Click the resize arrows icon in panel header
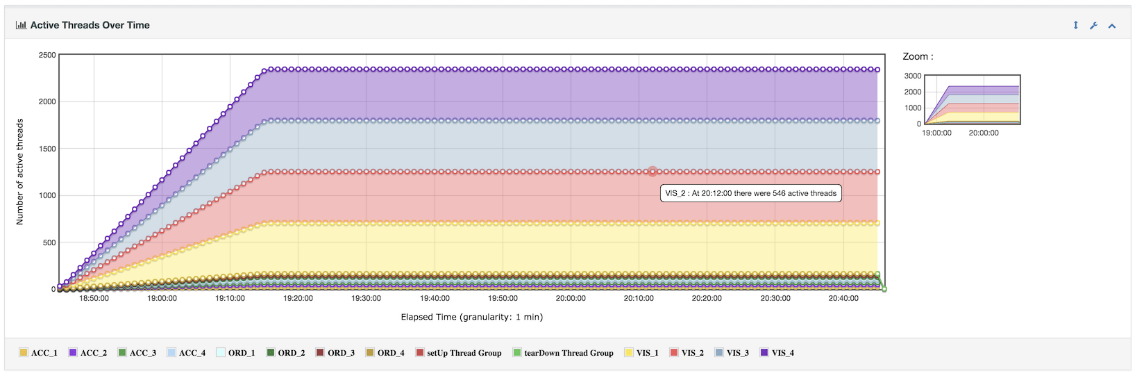Image resolution: width=1137 pixels, height=378 pixels. pyautogui.click(x=1076, y=25)
